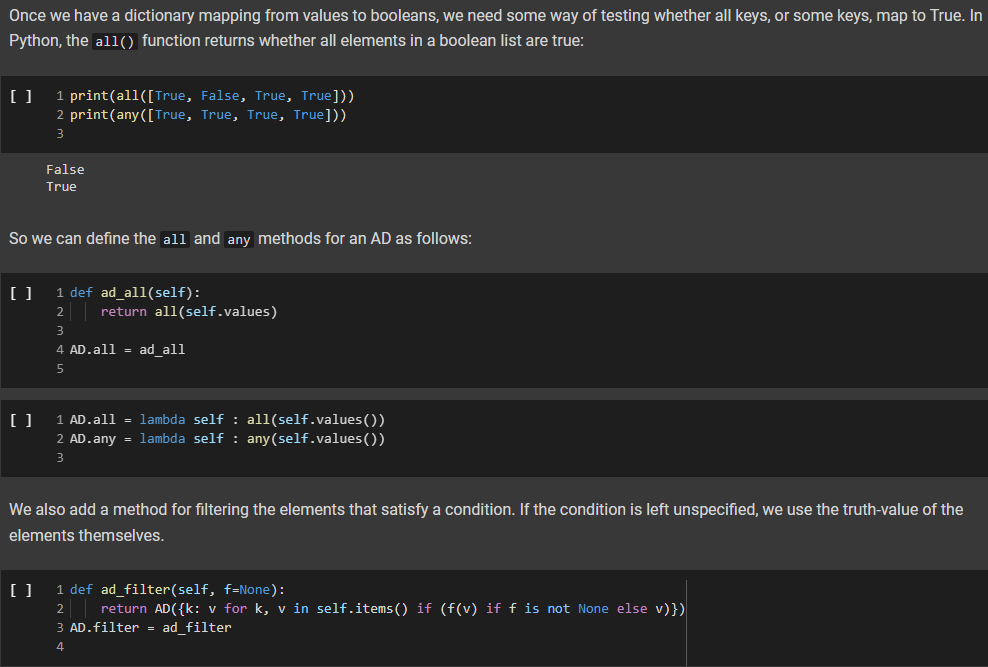The image size is (988, 667).
Task: Click the [ ] indicator beside the ad_all definition cell
Action: coord(19,292)
